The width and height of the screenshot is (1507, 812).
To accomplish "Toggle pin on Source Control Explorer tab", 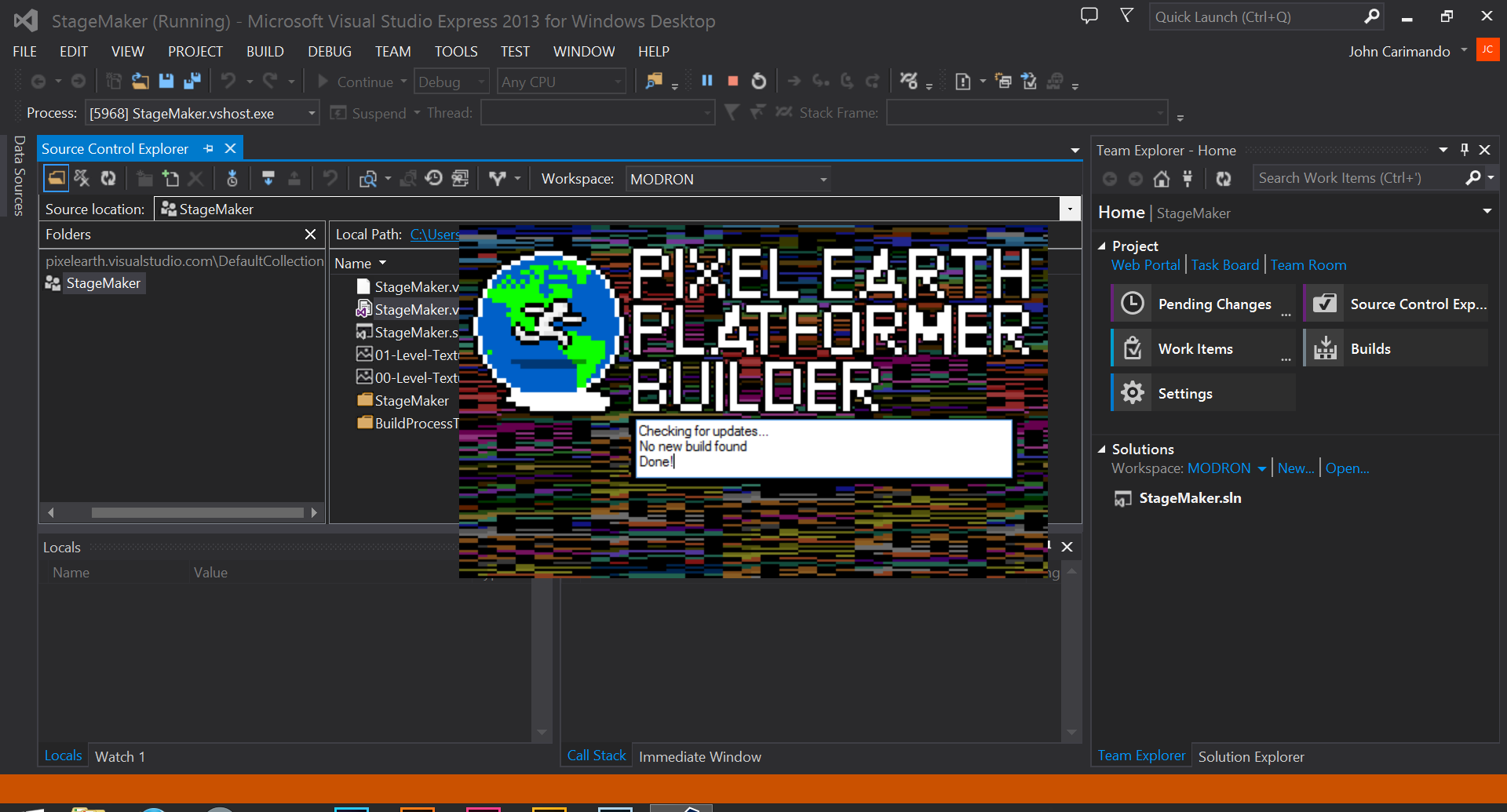I will pyautogui.click(x=208, y=148).
